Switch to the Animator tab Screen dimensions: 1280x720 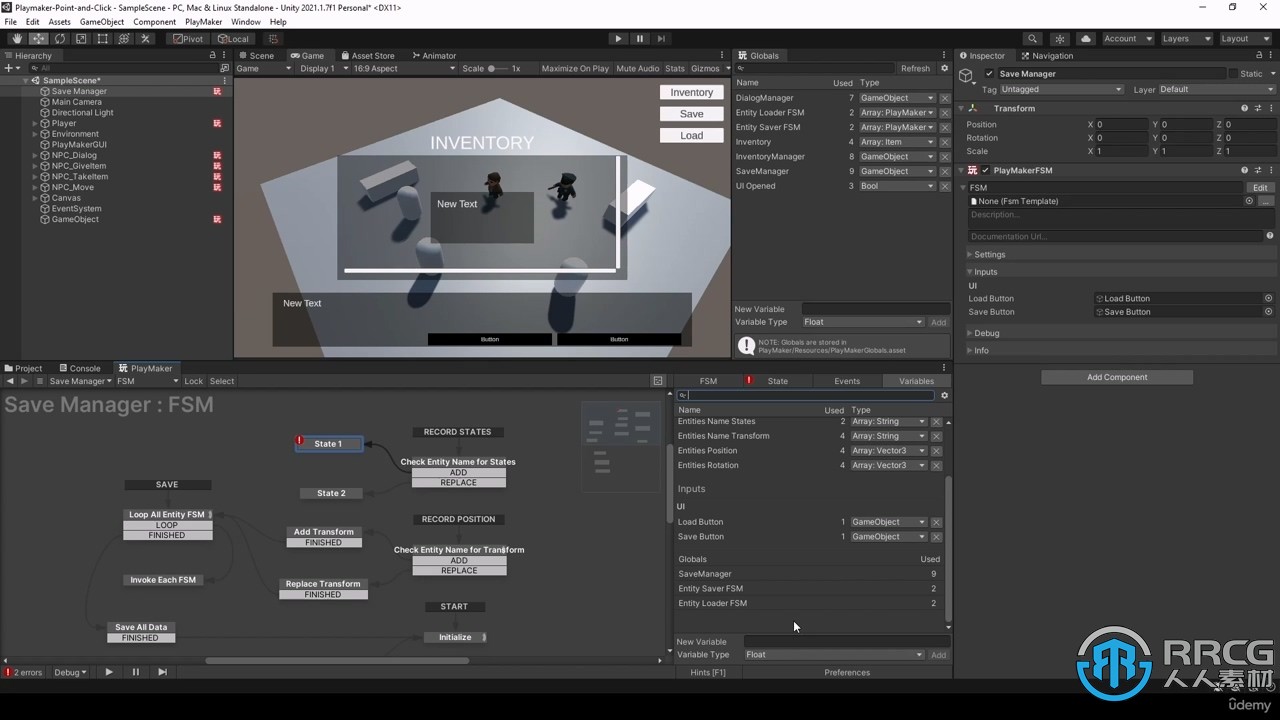[433, 56]
